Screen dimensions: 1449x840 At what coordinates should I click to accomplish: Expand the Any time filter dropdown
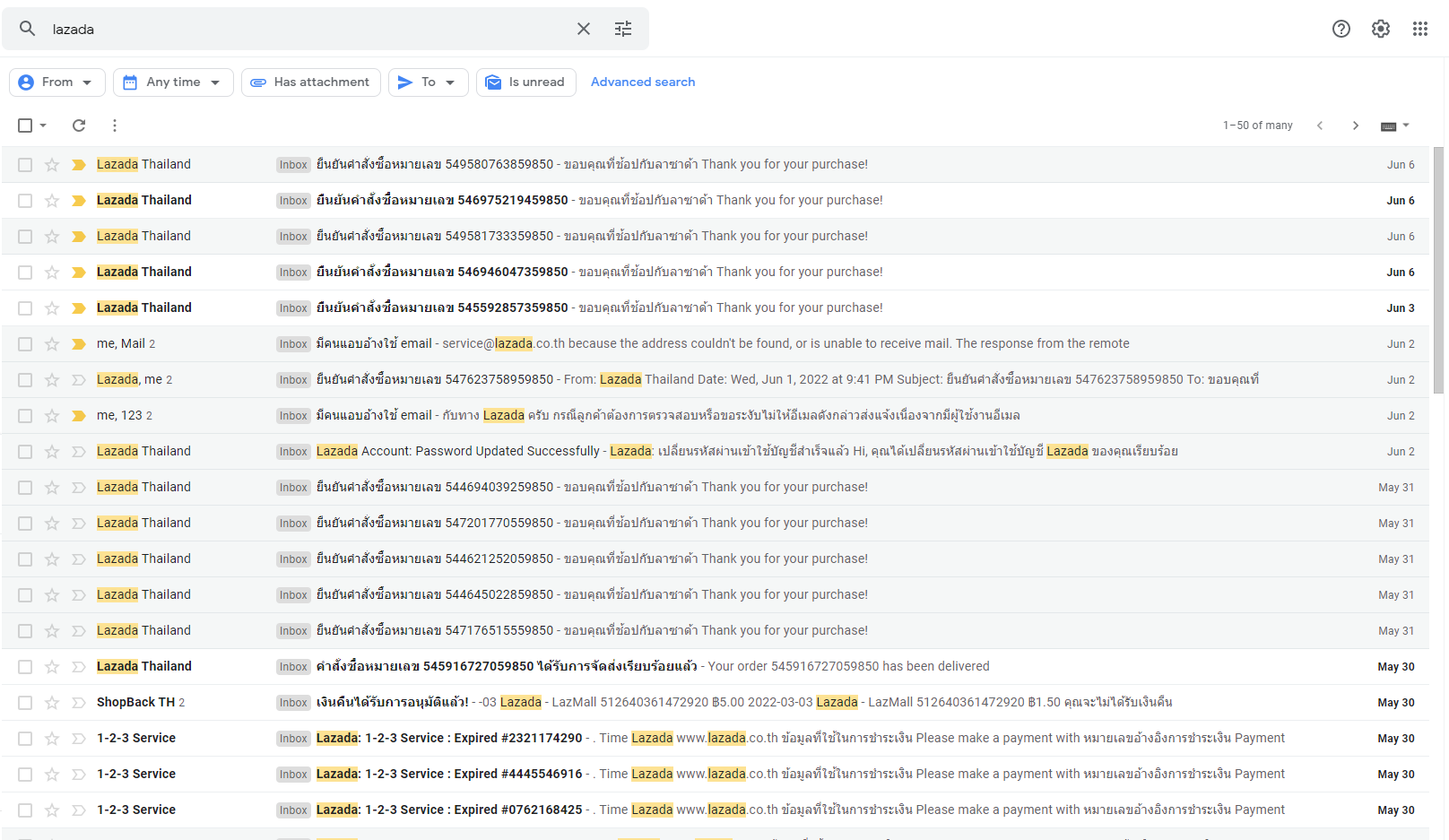[x=173, y=82]
